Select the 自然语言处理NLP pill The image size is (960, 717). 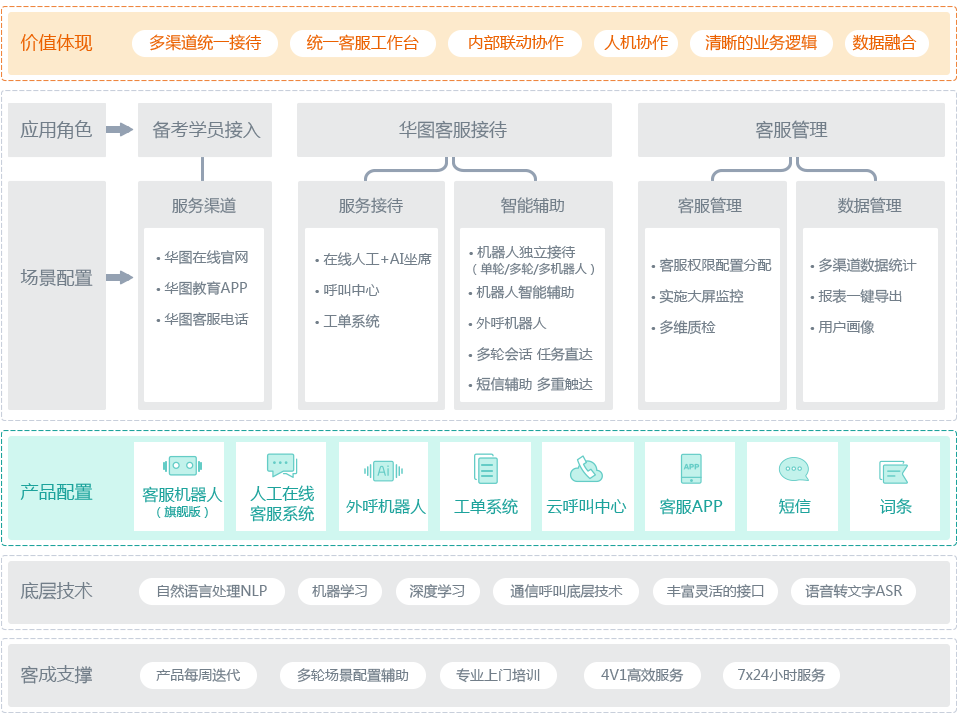click(x=212, y=591)
